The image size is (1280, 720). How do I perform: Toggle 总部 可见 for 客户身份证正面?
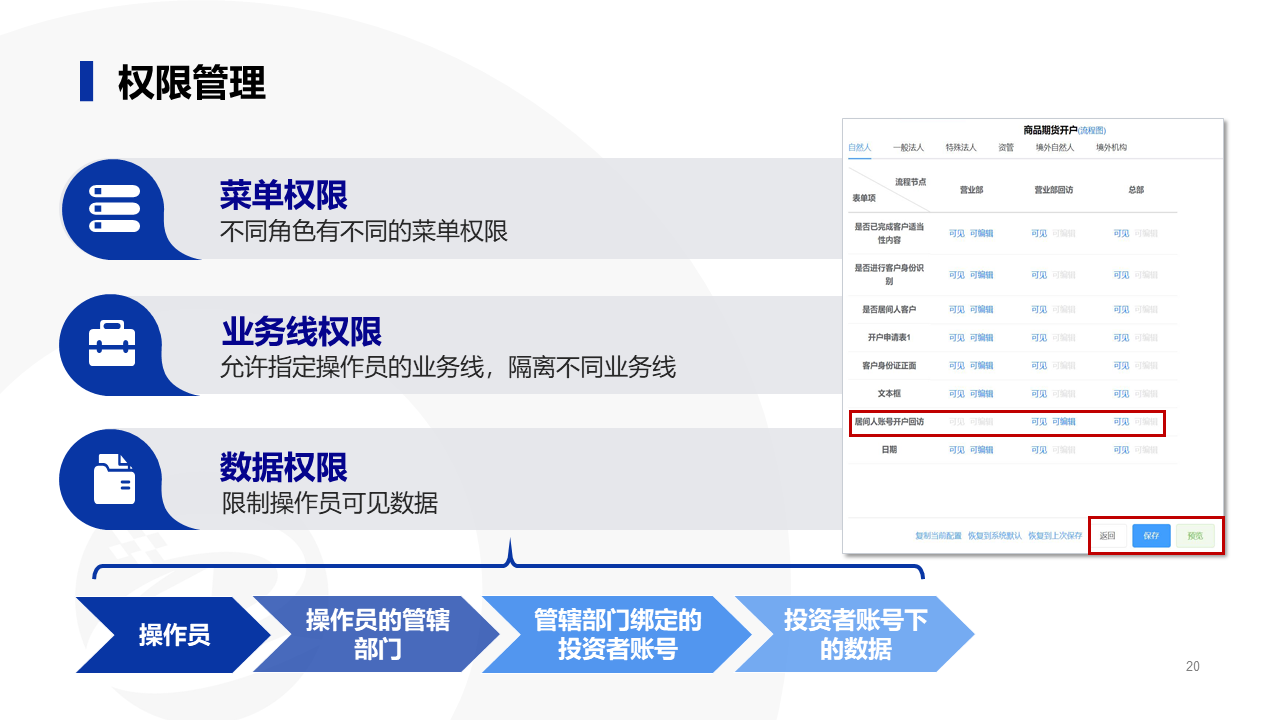[1121, 365]
